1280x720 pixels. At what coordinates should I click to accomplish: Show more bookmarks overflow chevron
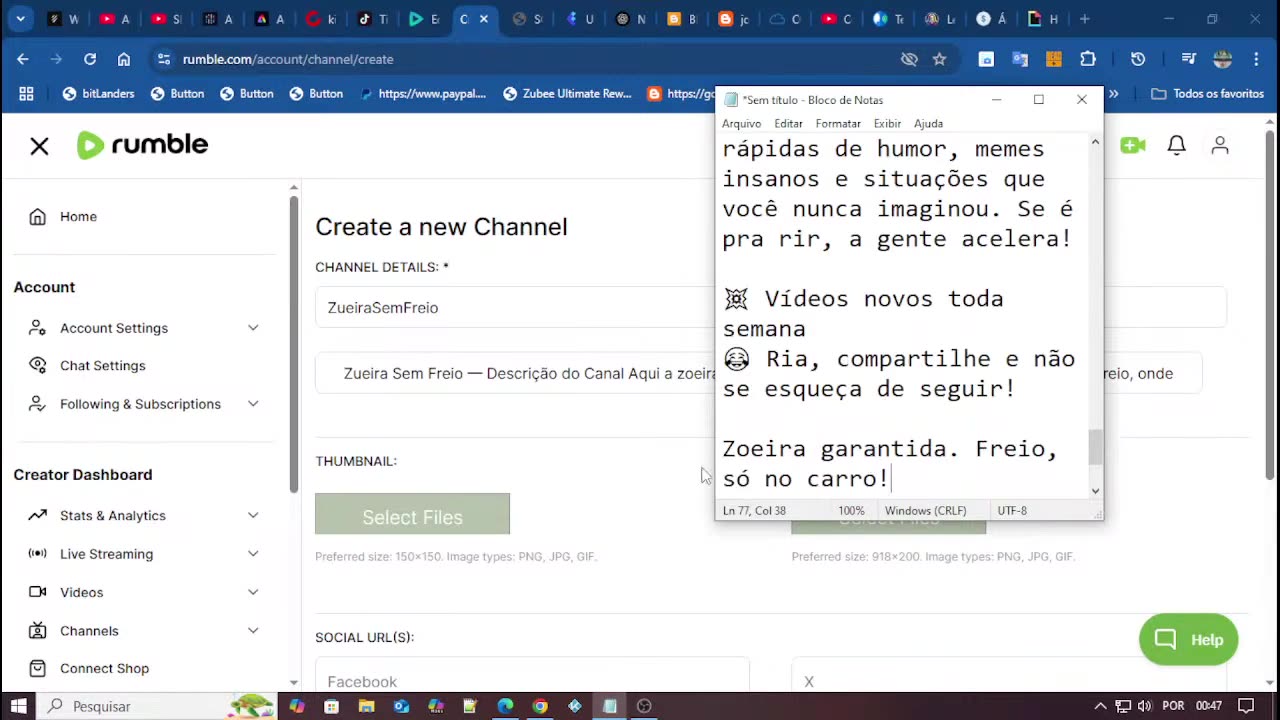click(x=1114, y=94)
